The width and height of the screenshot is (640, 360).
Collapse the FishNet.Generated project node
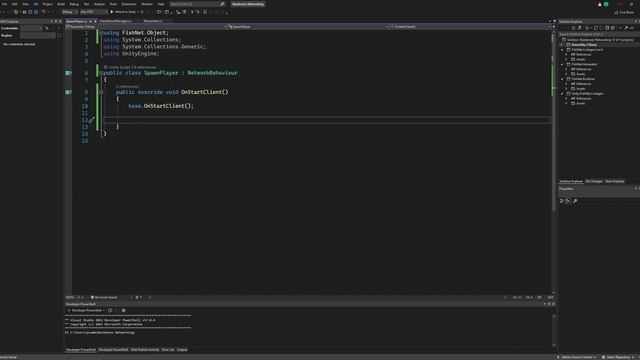(562, 64)
